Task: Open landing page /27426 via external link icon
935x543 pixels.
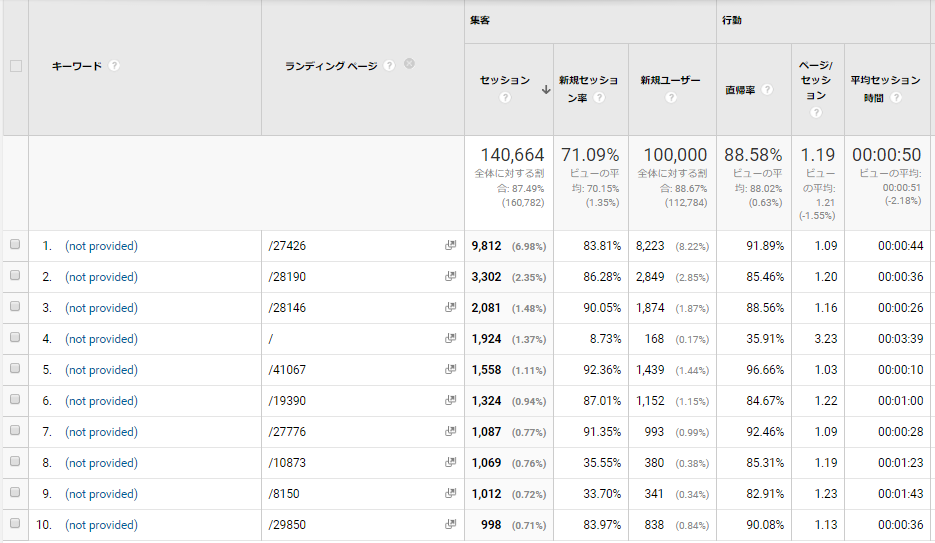Action: 450,246
